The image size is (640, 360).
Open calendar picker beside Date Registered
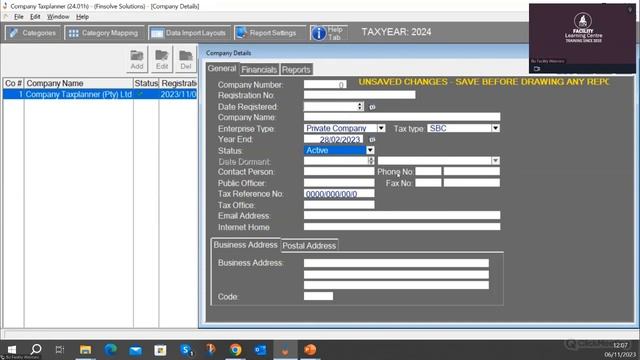click(372, 107)
